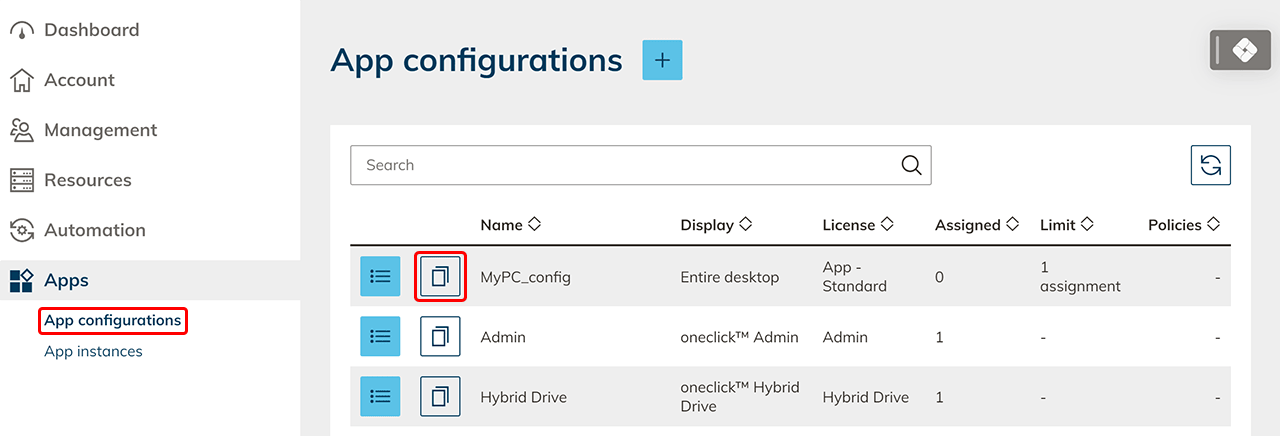Go to Management section in sidebar
1280x436 pixels.
coord(100,130)
